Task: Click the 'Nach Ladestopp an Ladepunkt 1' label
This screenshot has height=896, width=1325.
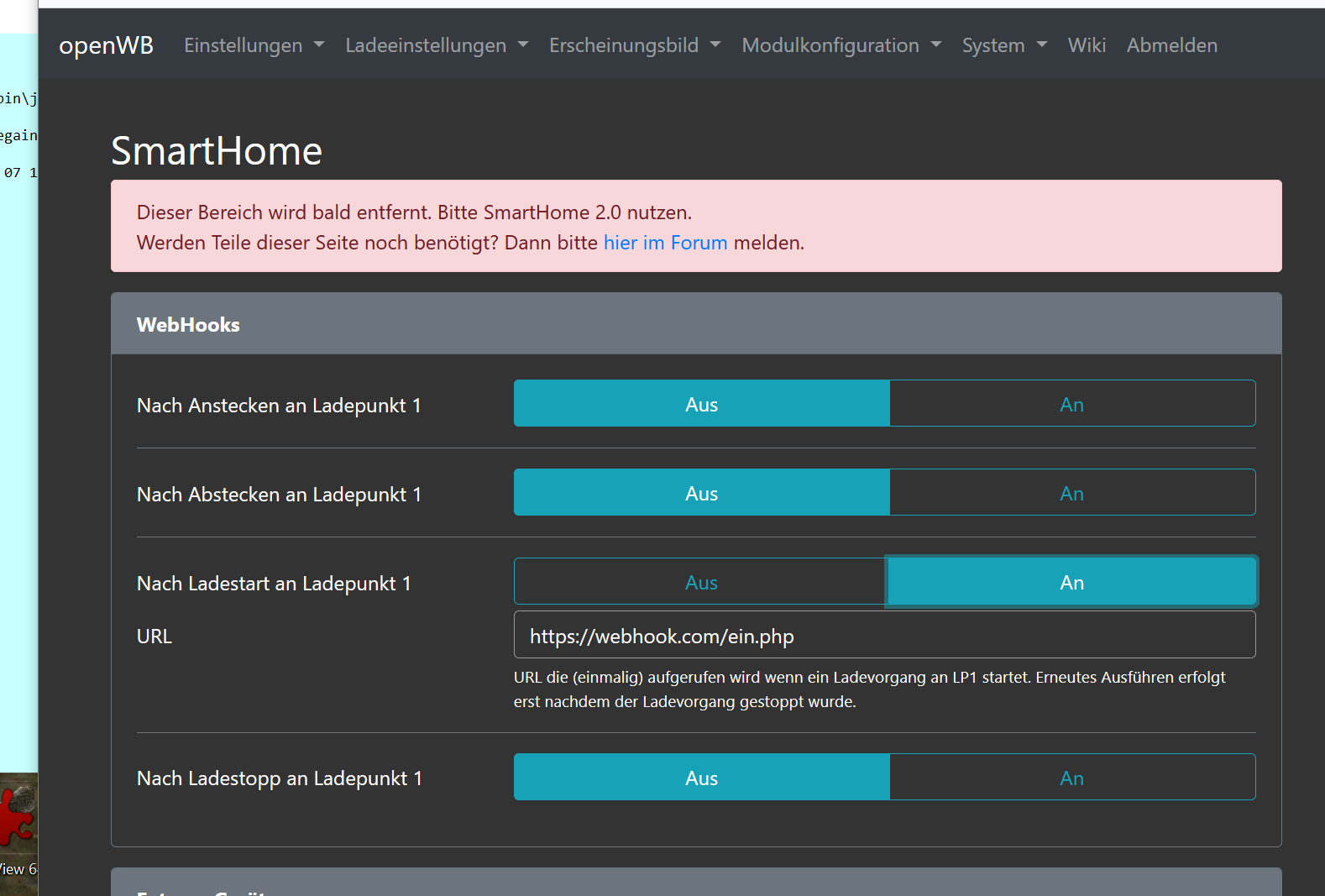Action: click(x=280, y=778)
